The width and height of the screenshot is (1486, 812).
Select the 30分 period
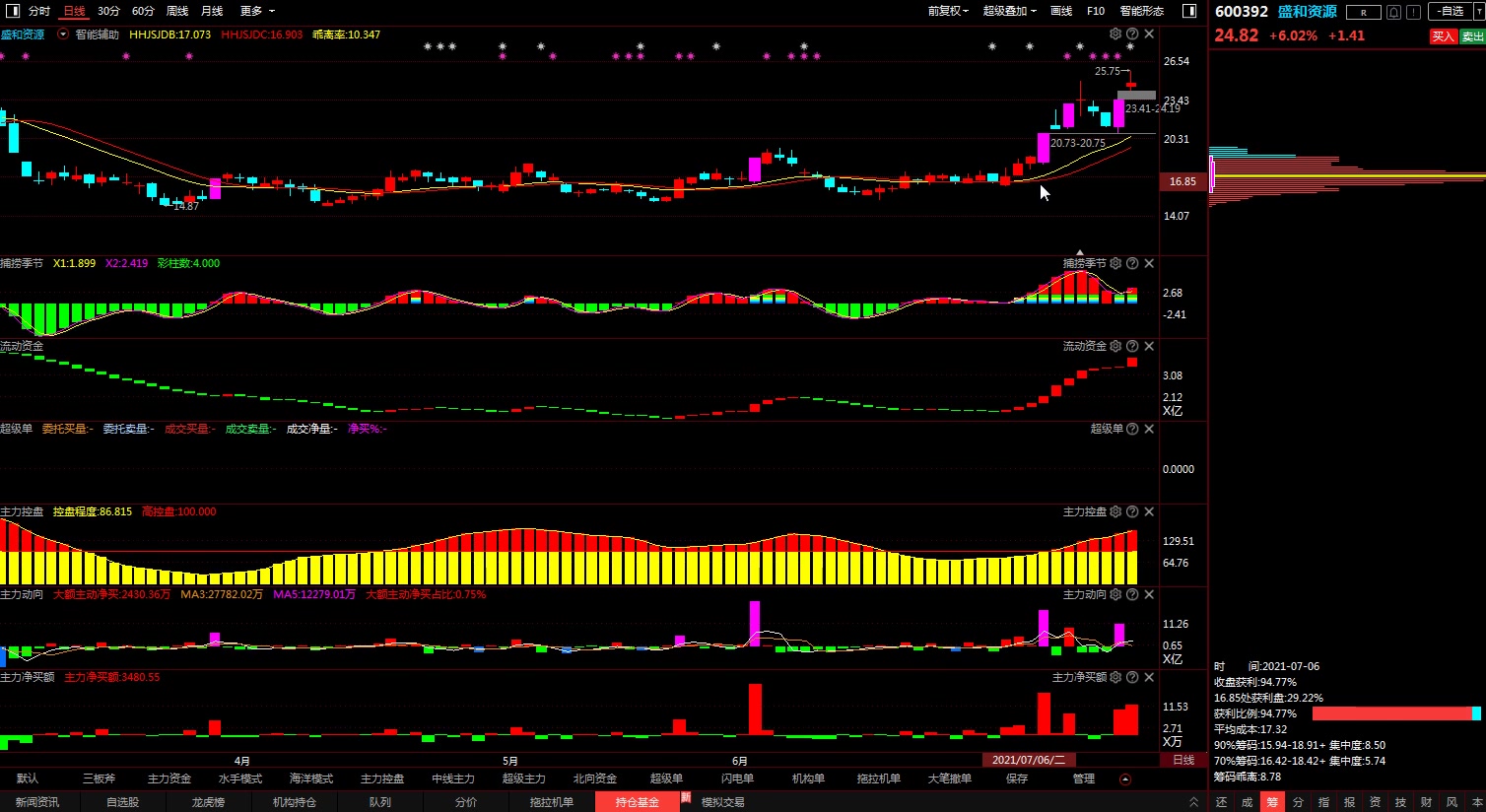click(108, 11)
